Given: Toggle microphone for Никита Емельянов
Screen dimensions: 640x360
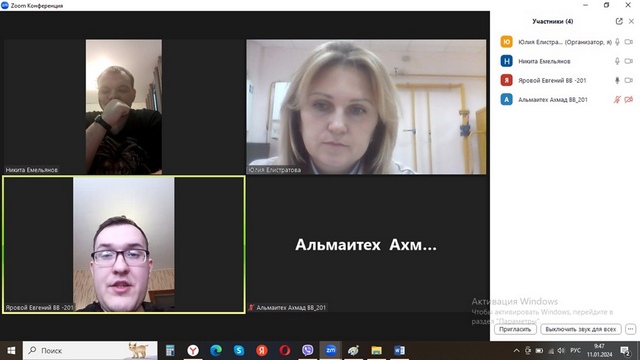Looking at the screenshot, I should pos(617,61).
